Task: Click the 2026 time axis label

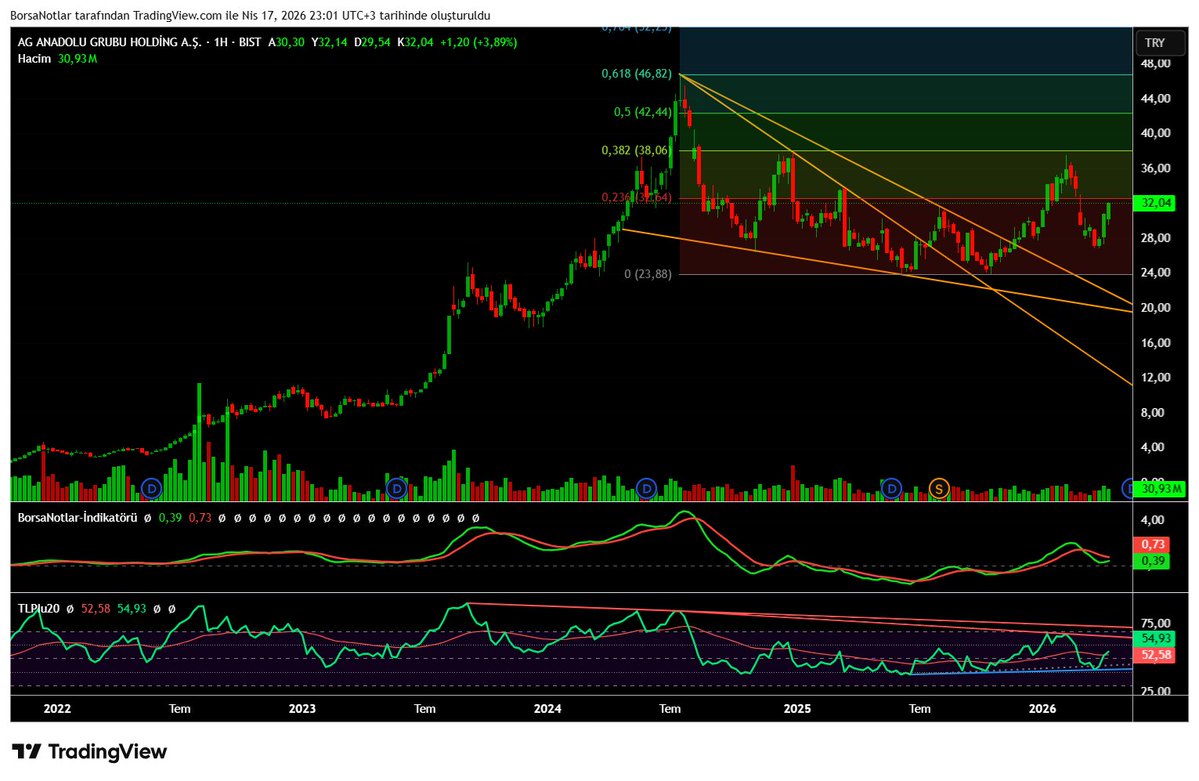Action: [1042, 709]
